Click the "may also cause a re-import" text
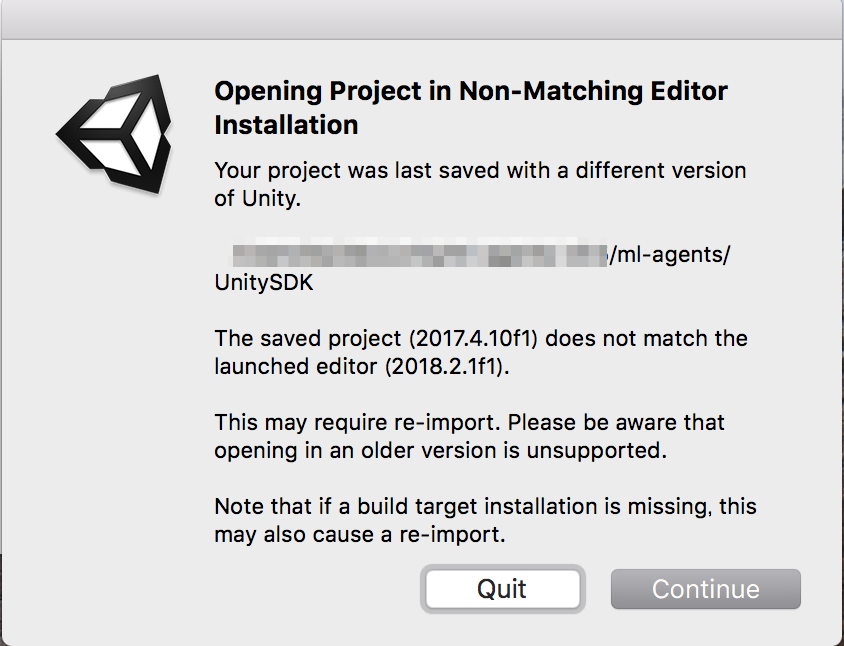 pyautogui.click(x=361, y=534)
